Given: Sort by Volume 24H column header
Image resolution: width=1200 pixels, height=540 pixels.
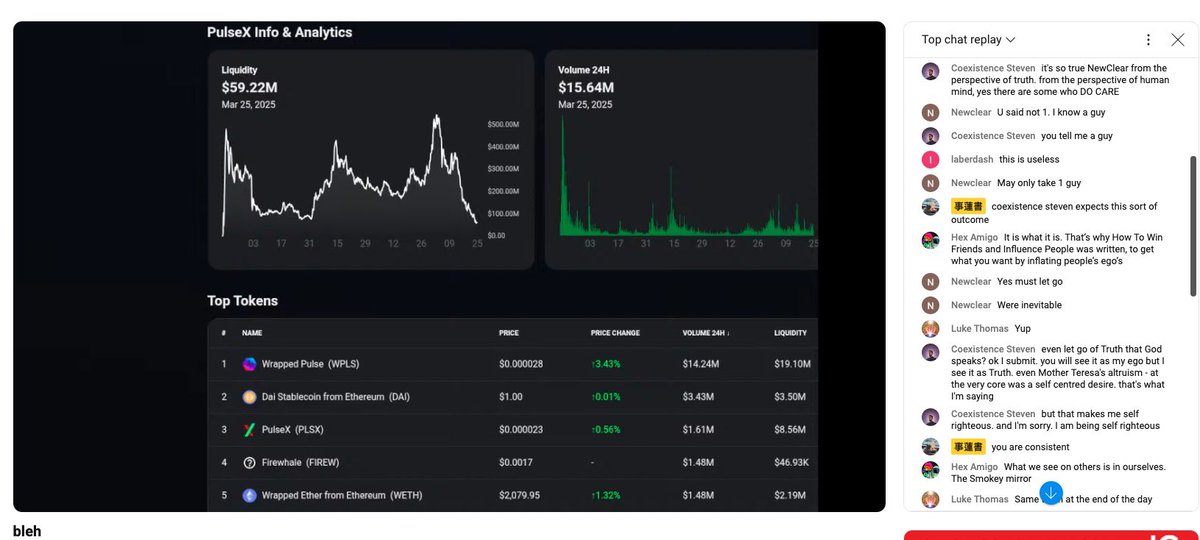Looking at the screenshot, I should (x=706, y=333).
